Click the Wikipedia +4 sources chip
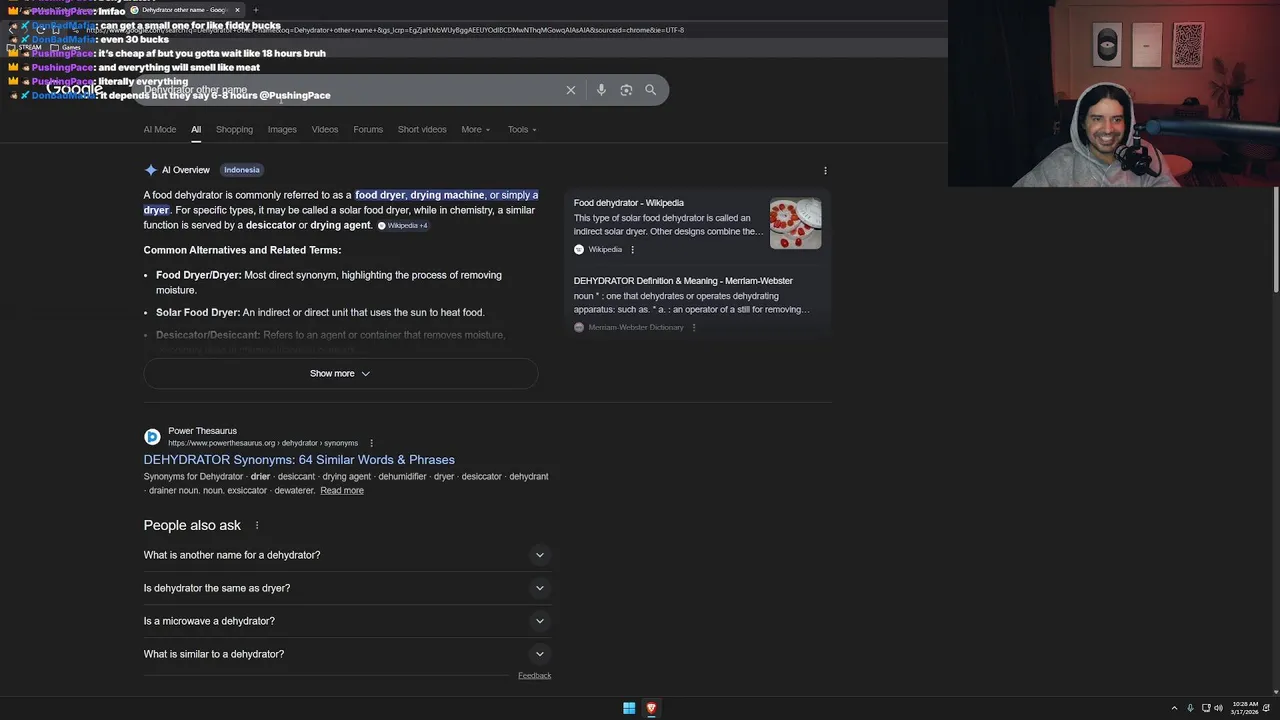This screenshot has height=720, width=1280. pyautogui.click(x=403, y=226)
